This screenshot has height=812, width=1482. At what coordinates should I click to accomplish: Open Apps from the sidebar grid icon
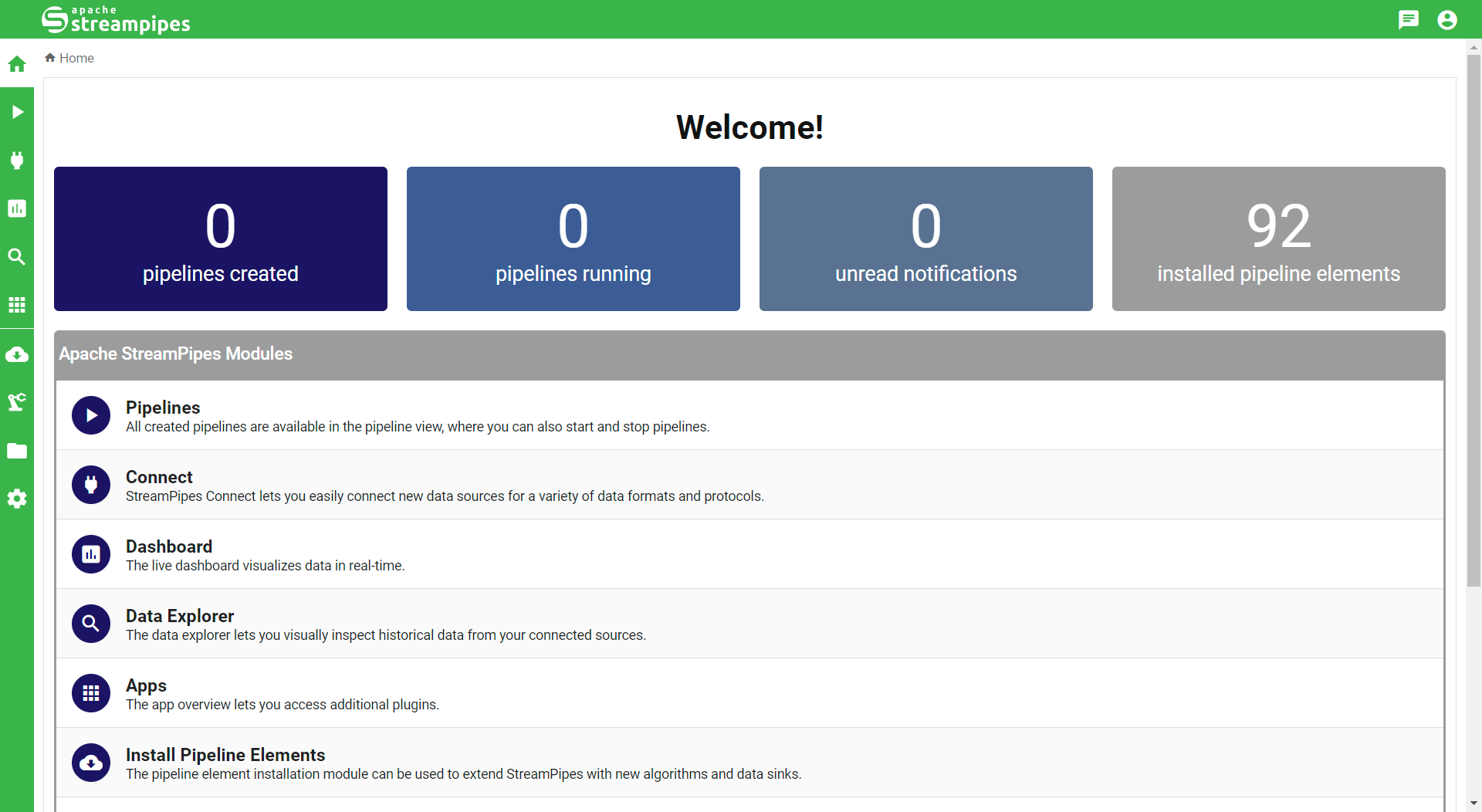pos(17,305)
